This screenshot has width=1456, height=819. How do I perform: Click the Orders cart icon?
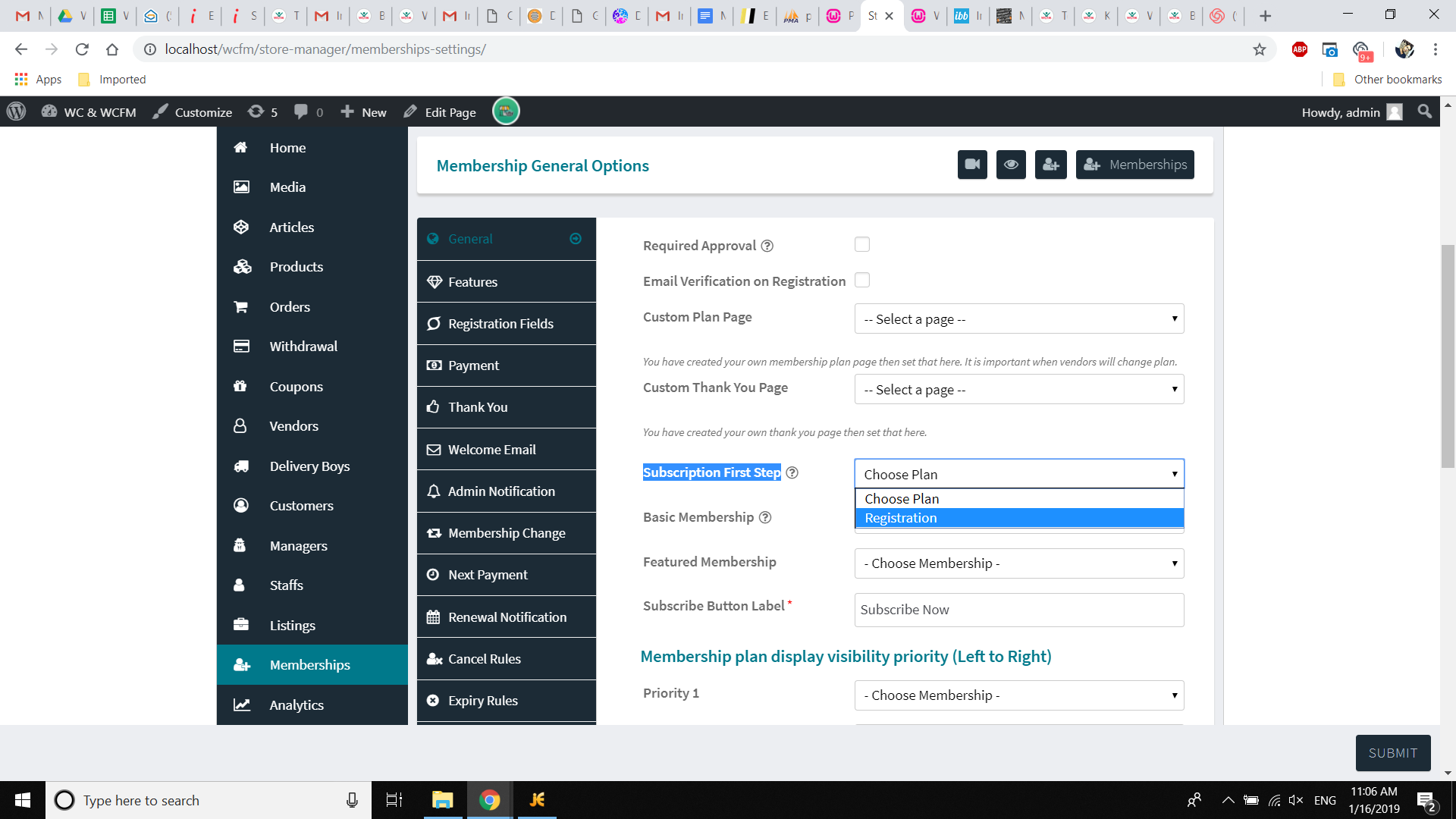(241, 306)
